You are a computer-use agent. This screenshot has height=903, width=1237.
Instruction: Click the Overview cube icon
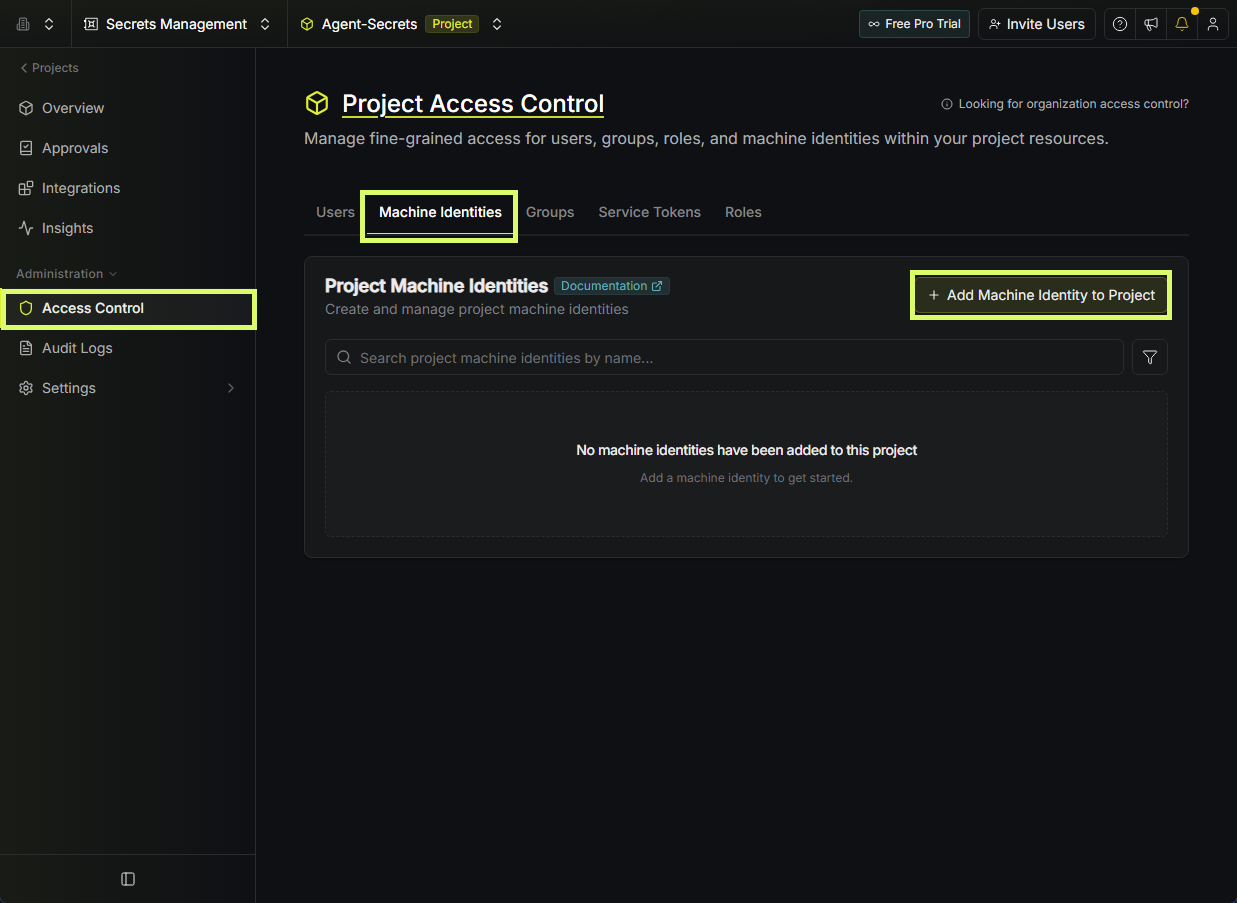click(26, 108)
